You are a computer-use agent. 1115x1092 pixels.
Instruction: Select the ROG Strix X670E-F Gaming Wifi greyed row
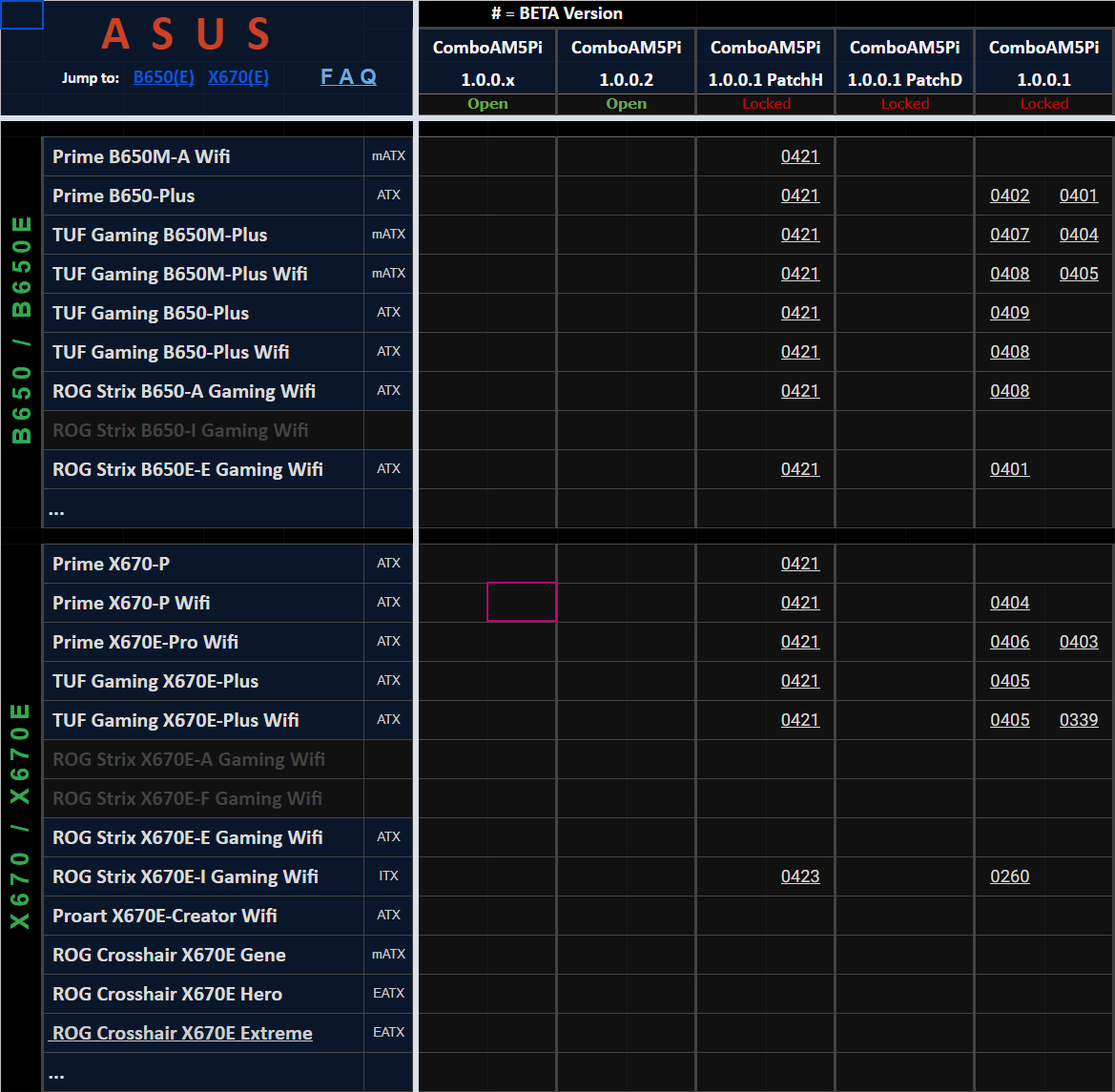tap(203, 798)
